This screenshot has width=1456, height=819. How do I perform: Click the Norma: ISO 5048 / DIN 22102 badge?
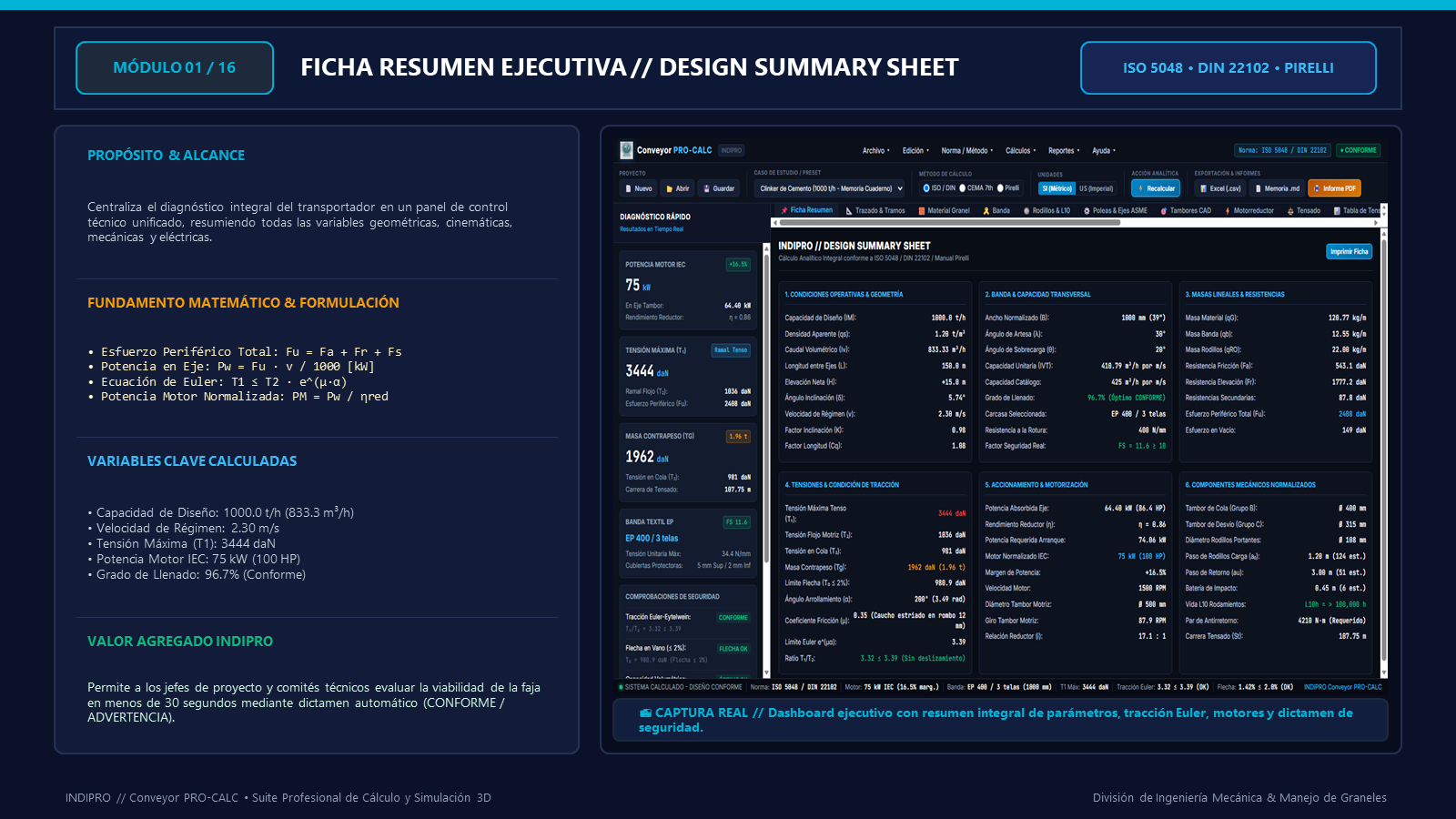pos(1282,150)
